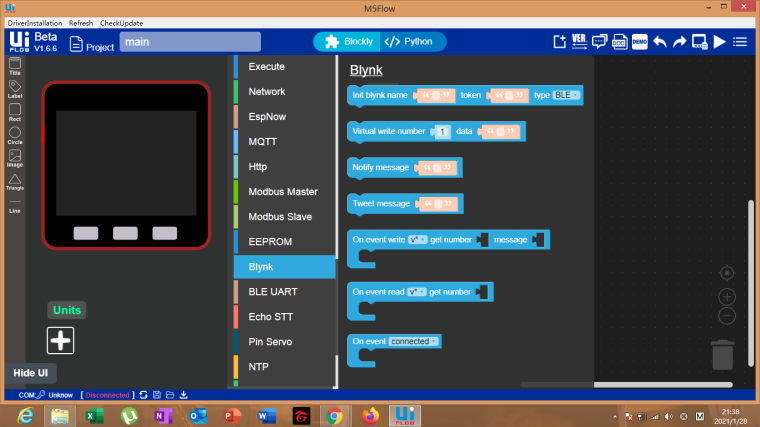This screenshot has width=760, height=427.
Task: Click the refresh connection icon in status bar
Action: pyautogui.click(x=143, y=395)
